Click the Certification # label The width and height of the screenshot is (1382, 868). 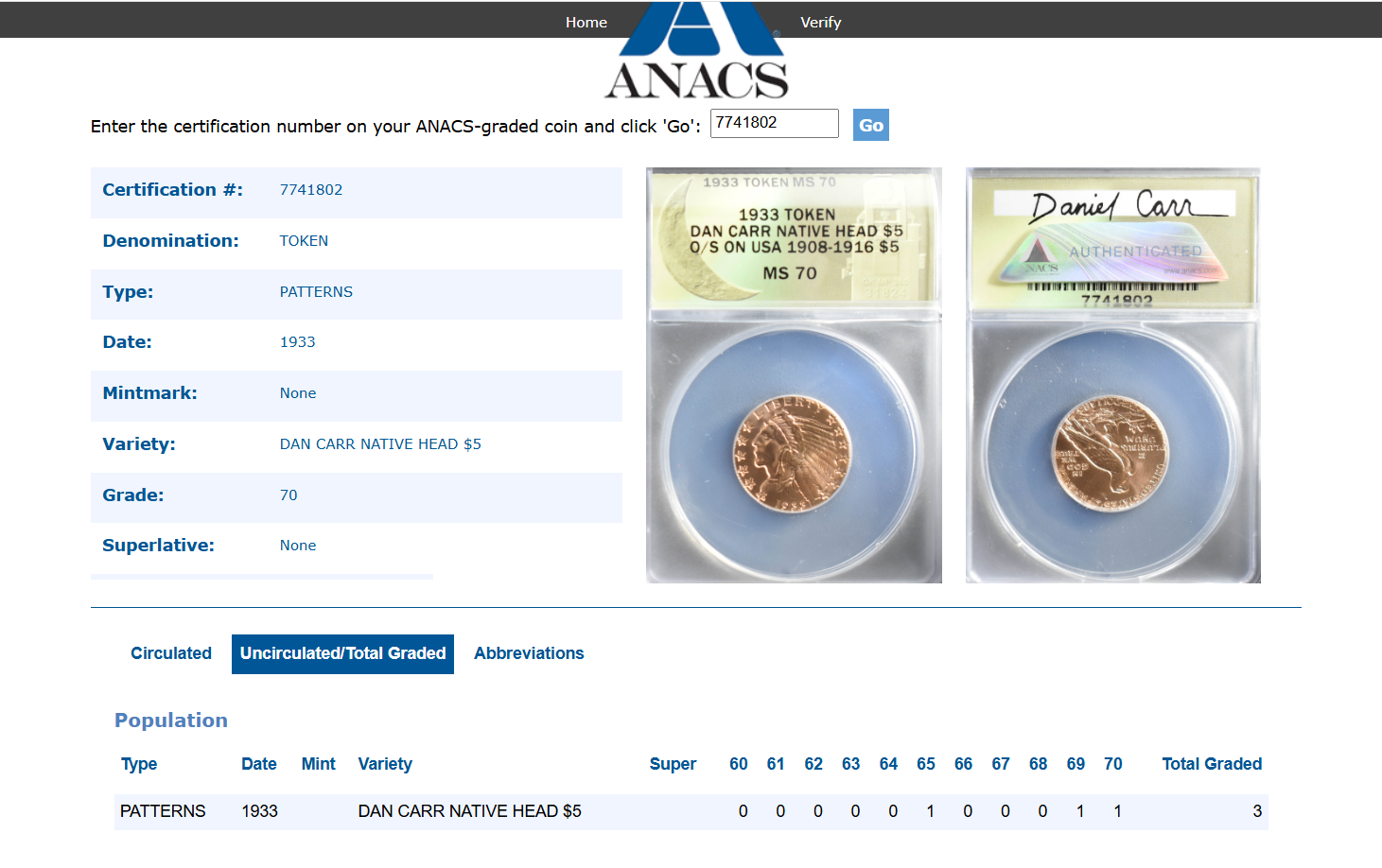pos(172,190)
